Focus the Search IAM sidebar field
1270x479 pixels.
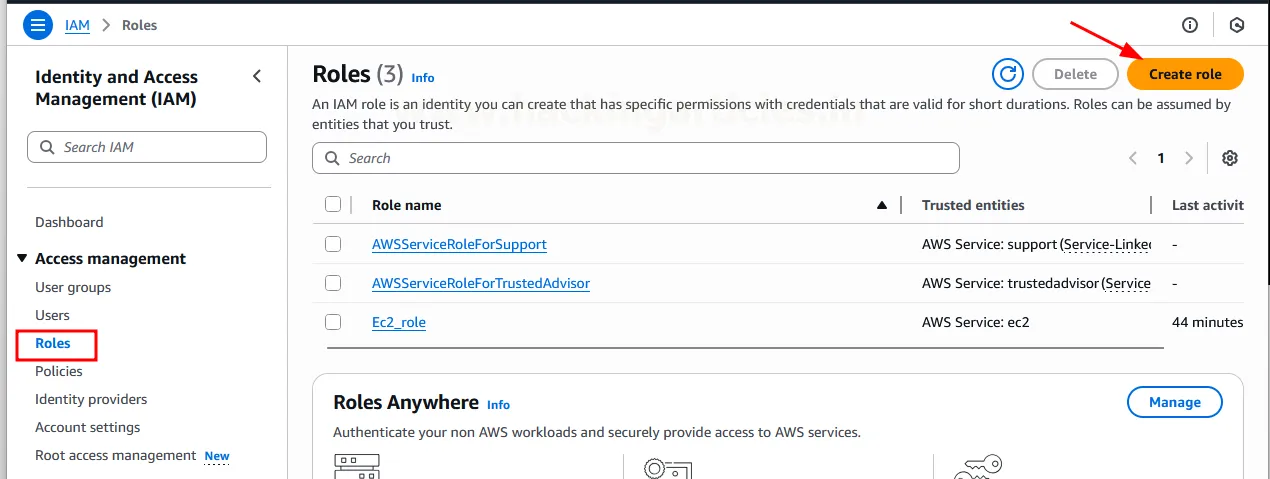click(147, 147)
